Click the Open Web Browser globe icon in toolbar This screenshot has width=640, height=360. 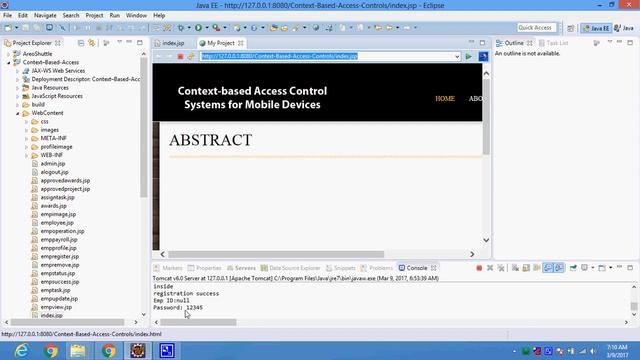pyautogui.click(x=316, y=27)
